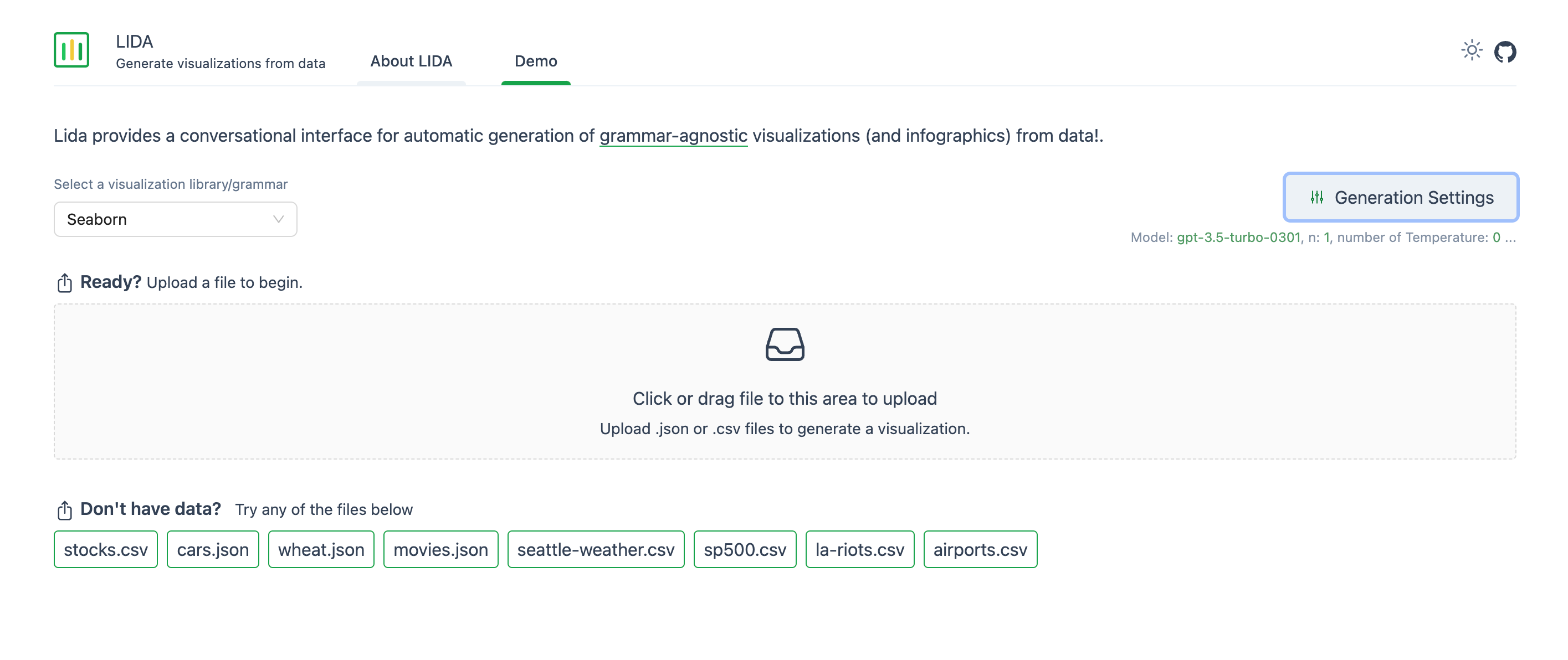Choose the cars.json sample dataset
The width and height of the screenshot is (1568, 660).
[212, 549]
